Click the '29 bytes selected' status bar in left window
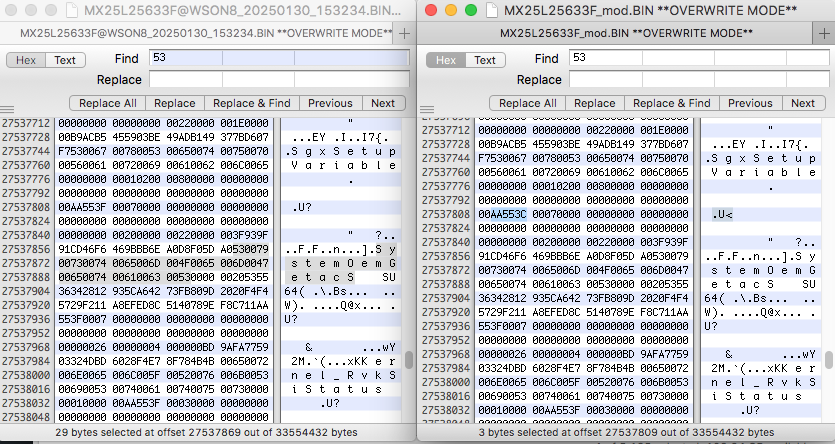Viewport: 835px width, 444px height. [x=206, y=432]
